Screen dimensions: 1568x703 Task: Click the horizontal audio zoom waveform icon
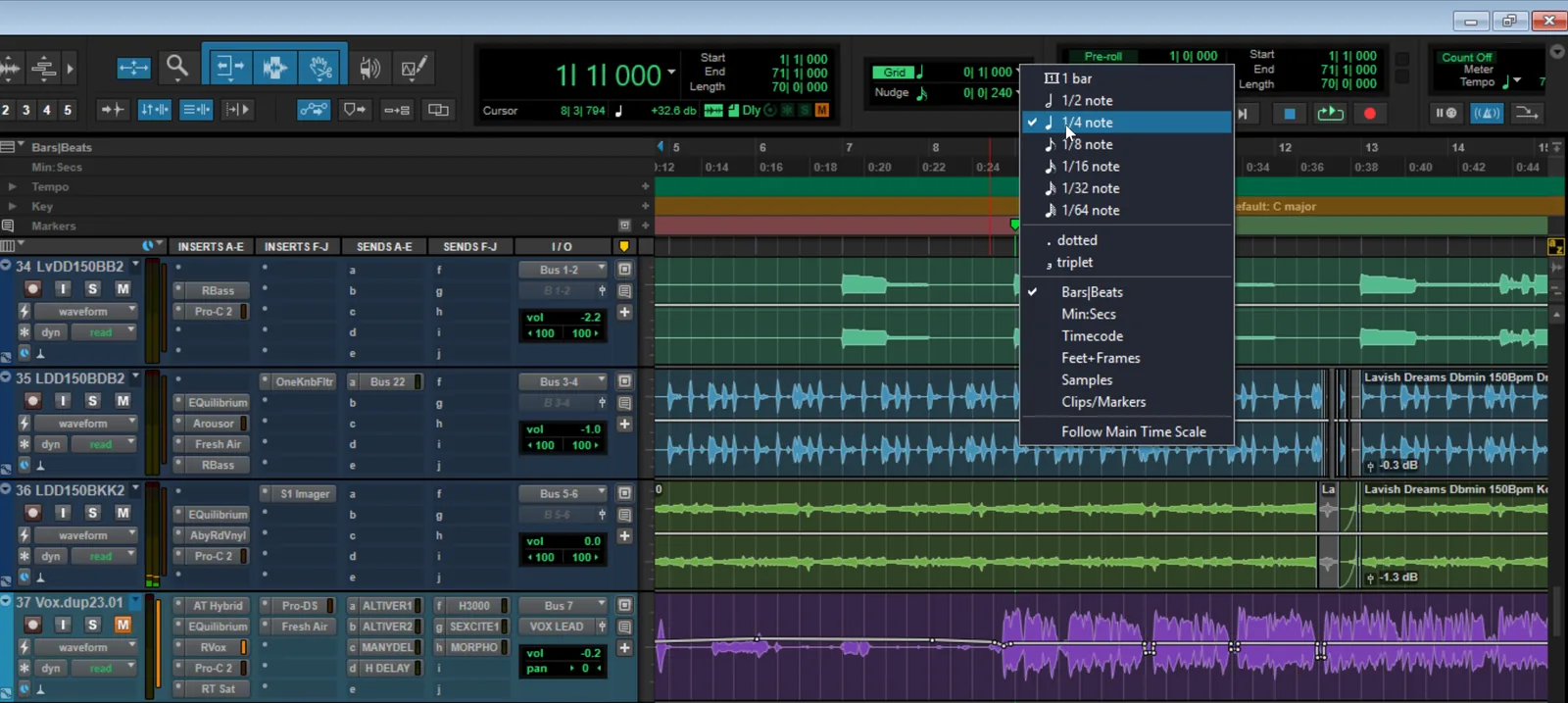9,68
